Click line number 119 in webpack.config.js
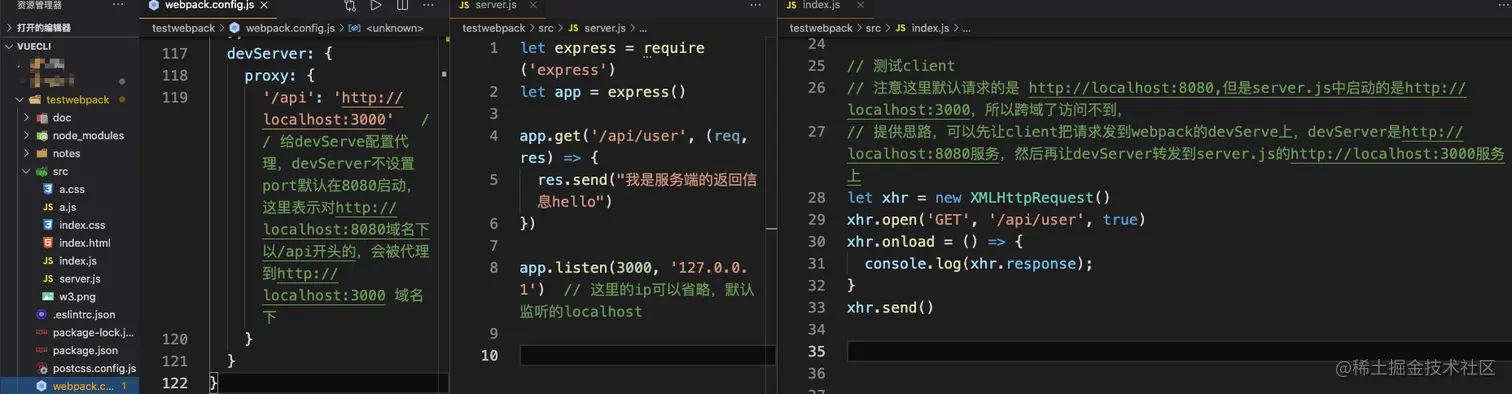The height and width of the screenshot is (394, 1512). [x=174, y=97]
